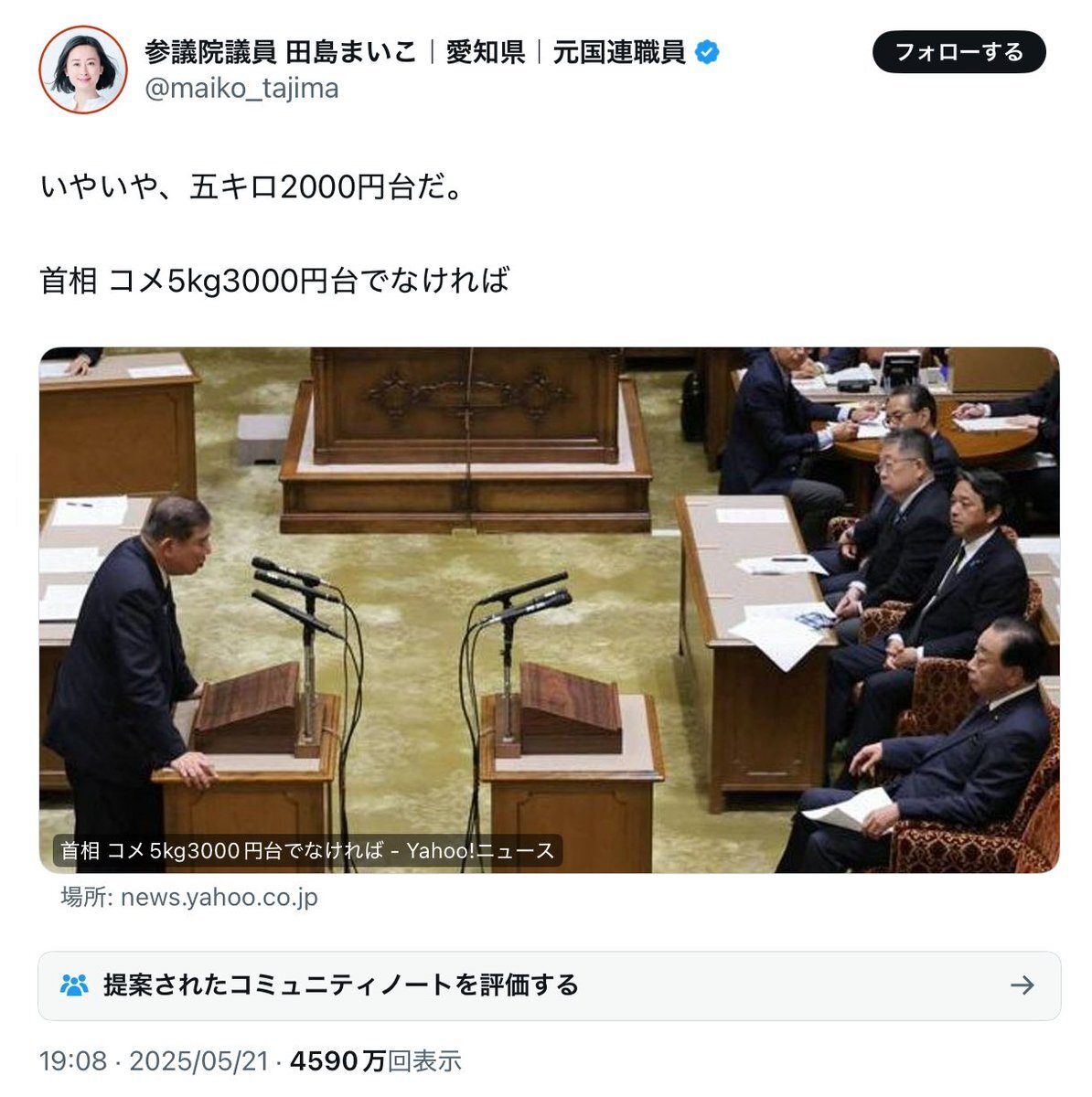1092x1097 pixels.
Task: Click the timestamp 19:08 · 2025/05/21
Action: [x=154, y=1061]
